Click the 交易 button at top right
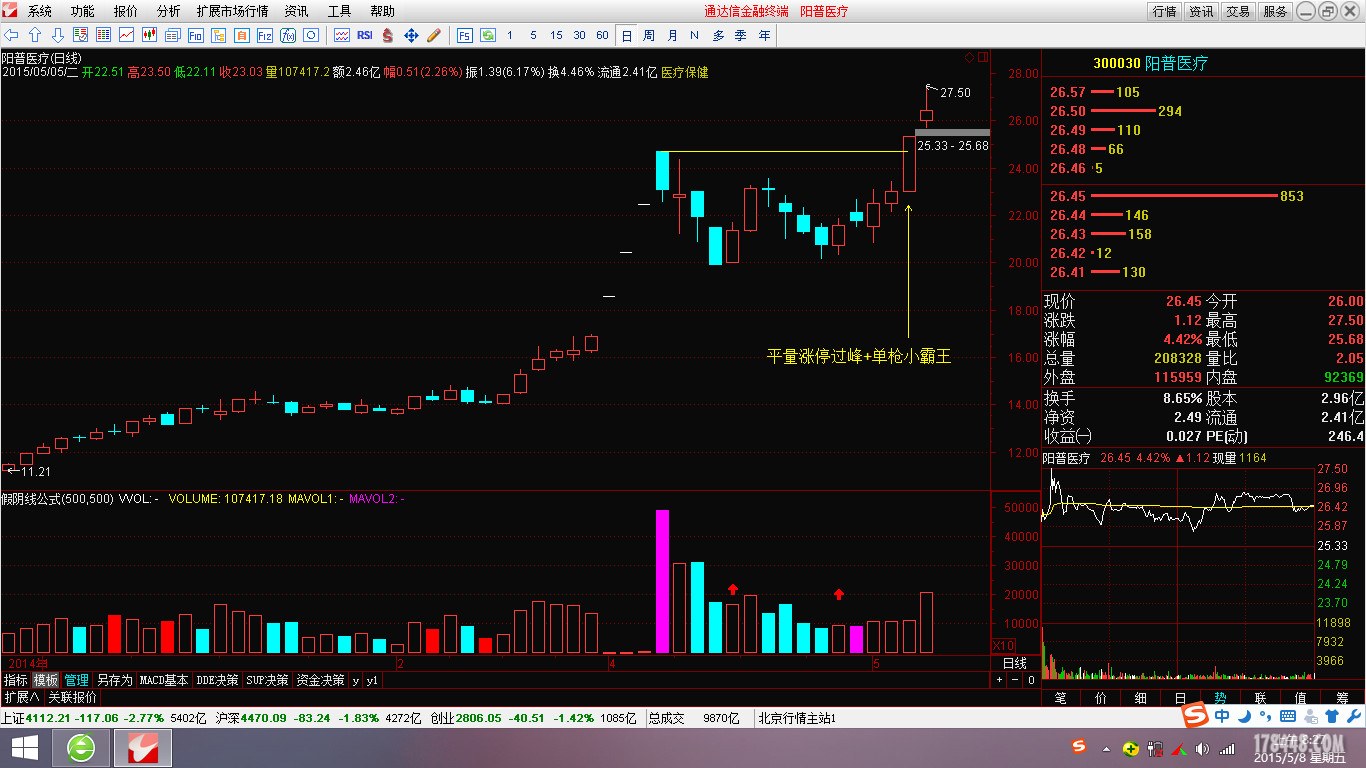The image size is (1366, 768). click(1238, 11)
